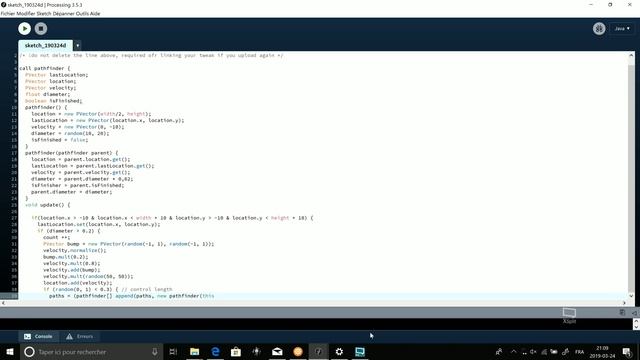Click the editor vertical scrollbar down arrow

(x=631, y=296)
